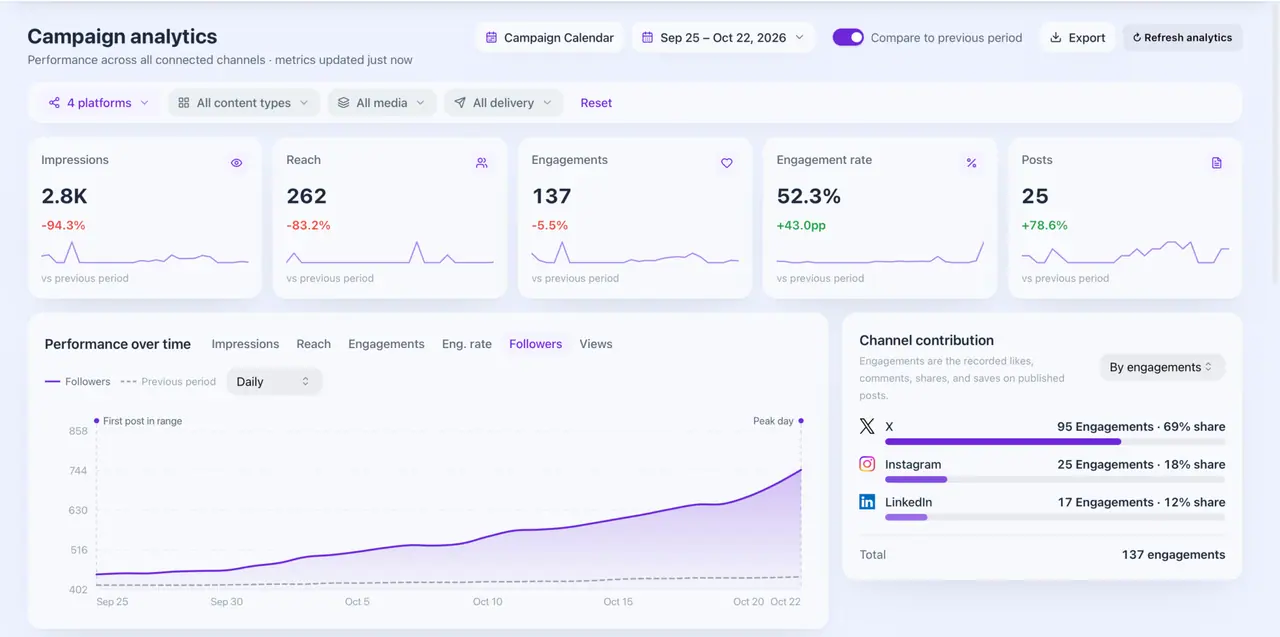Image resolution: width=1280 pixels, height=637 pixels.
Task: Click the -83.2% reach change text
Action: click(x=309, y=225)
